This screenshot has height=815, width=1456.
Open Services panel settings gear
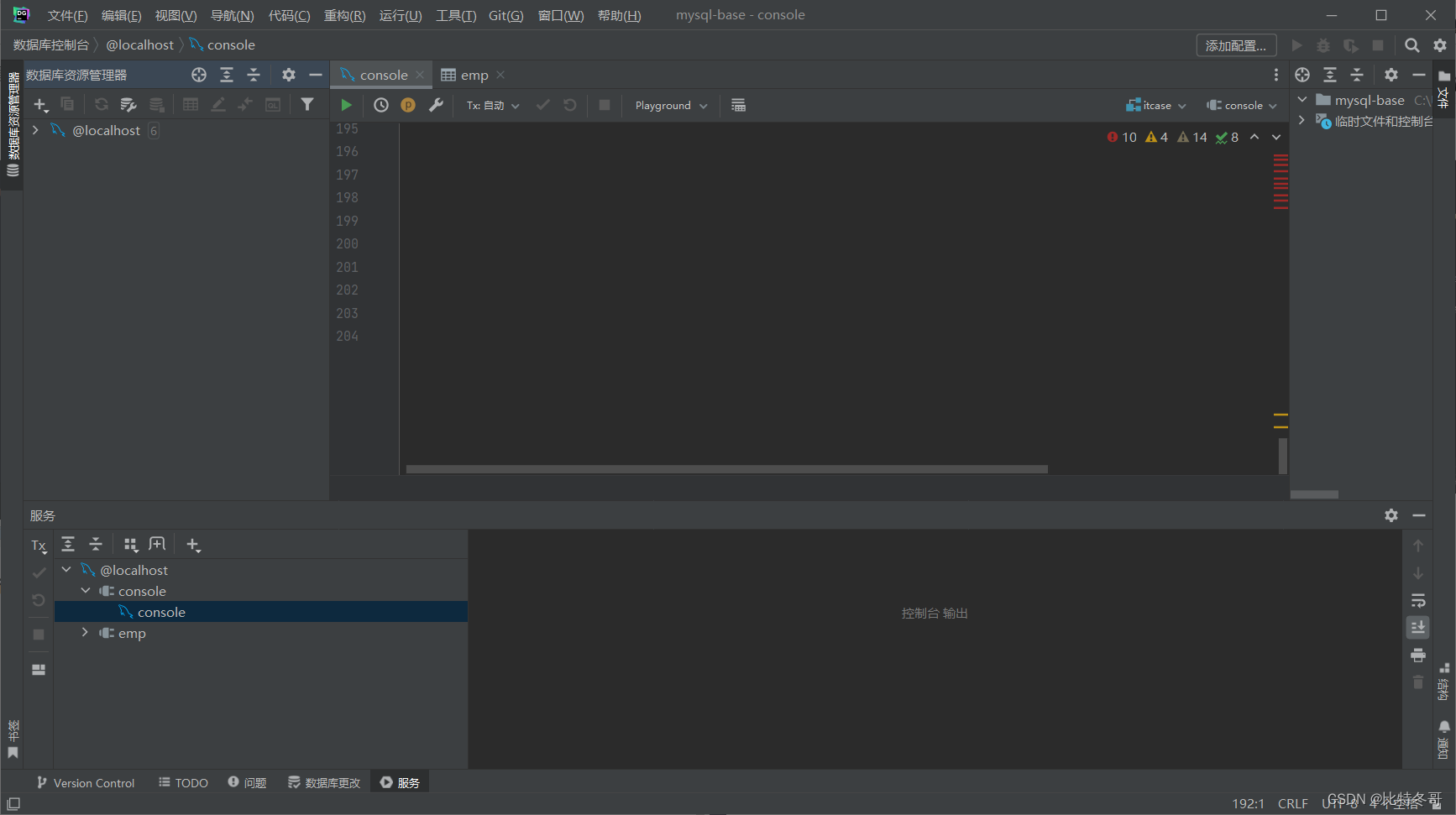1391,515
